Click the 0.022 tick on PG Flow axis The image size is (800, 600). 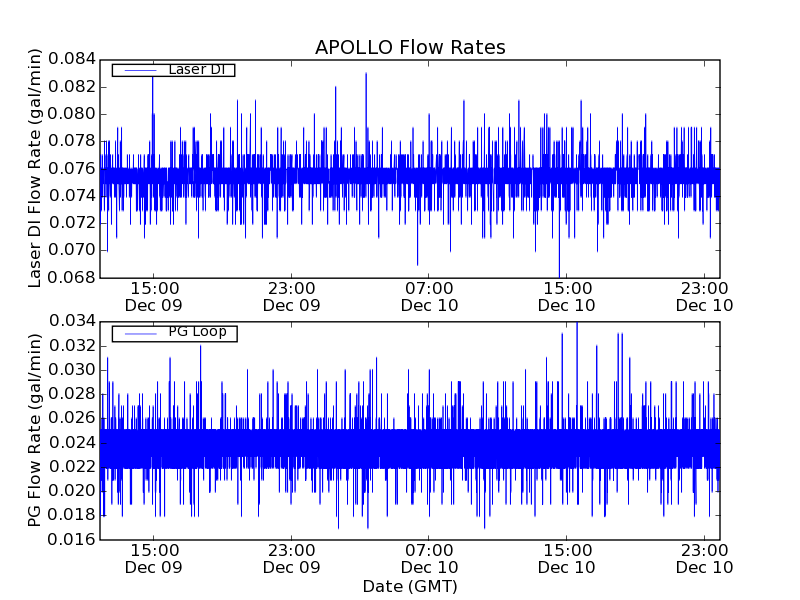[72, 467]
